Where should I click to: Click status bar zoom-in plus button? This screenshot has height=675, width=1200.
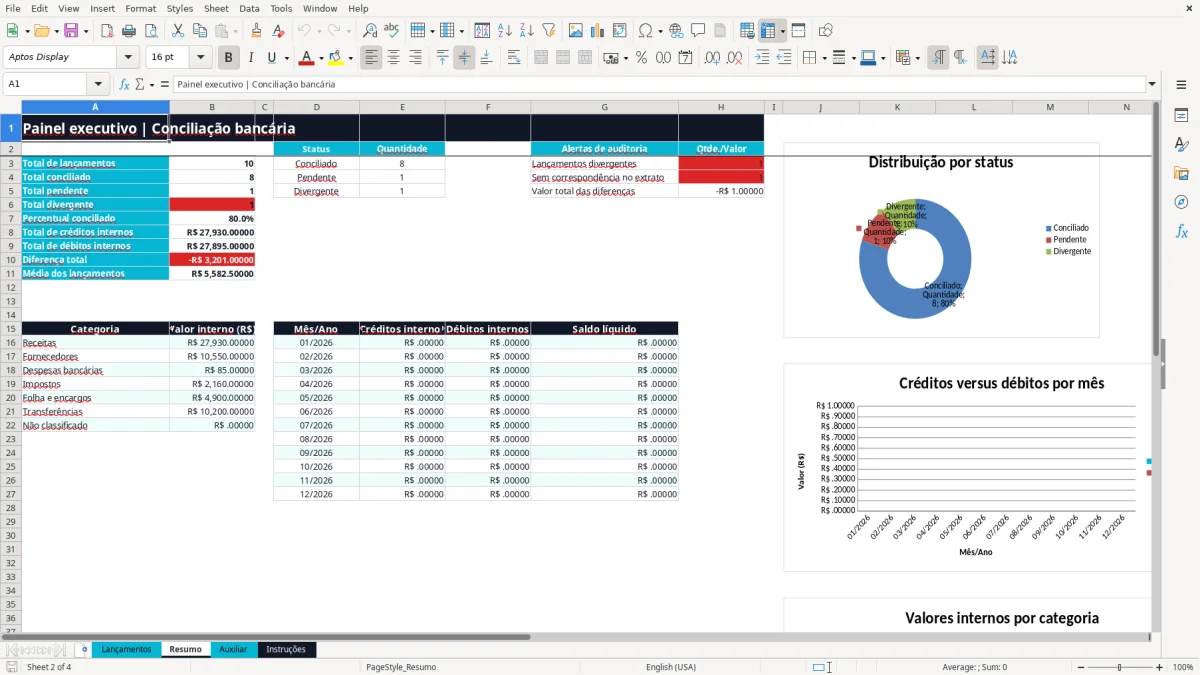coord(1159,667)
